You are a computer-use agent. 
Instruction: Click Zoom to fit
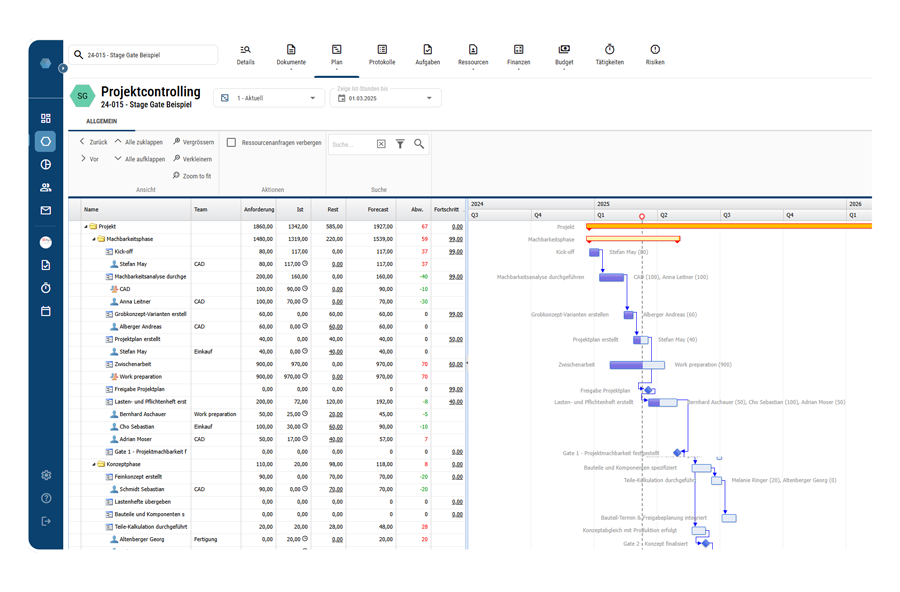point(192,176)
